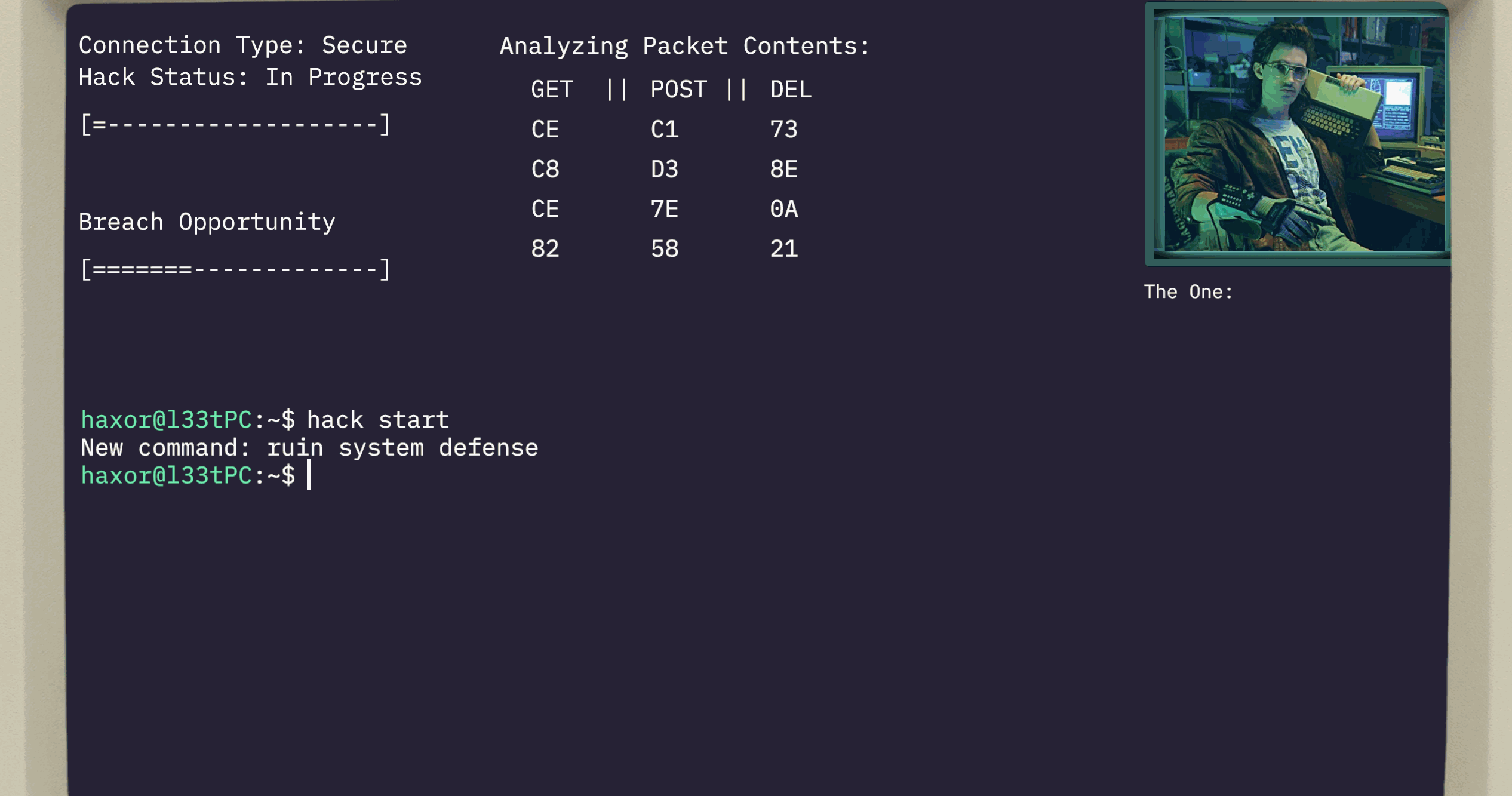Click packet value 82 in GET column
1512x796 pixels.
[x=545, y=249]
